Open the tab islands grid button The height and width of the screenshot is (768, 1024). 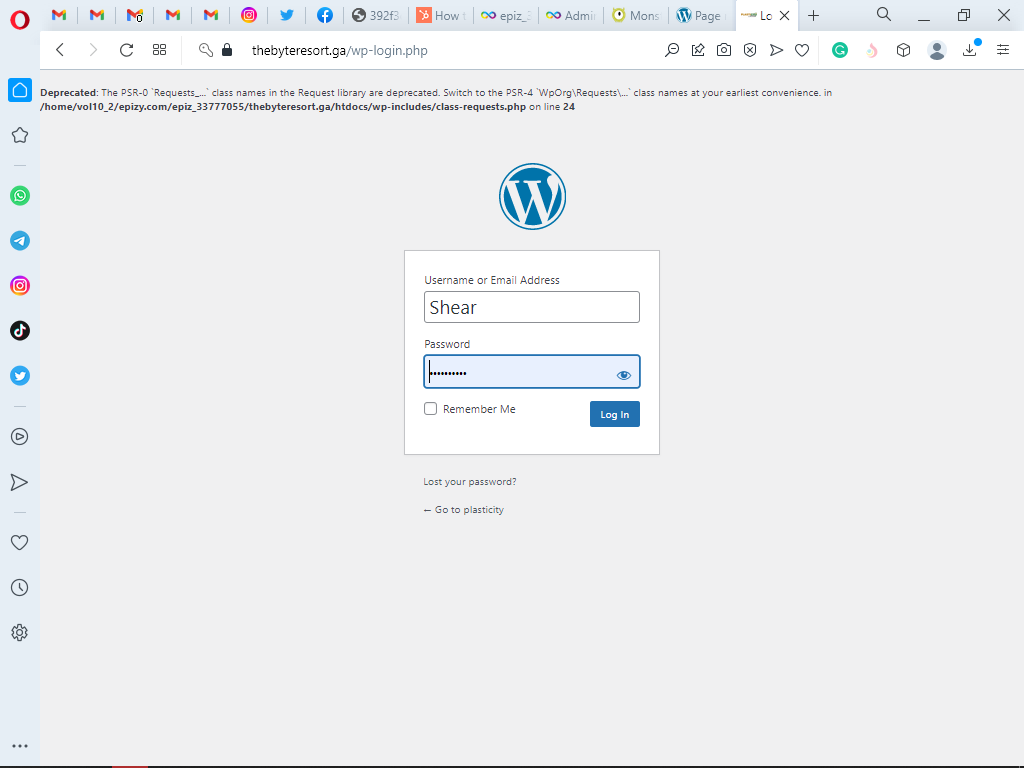point(159,50)
